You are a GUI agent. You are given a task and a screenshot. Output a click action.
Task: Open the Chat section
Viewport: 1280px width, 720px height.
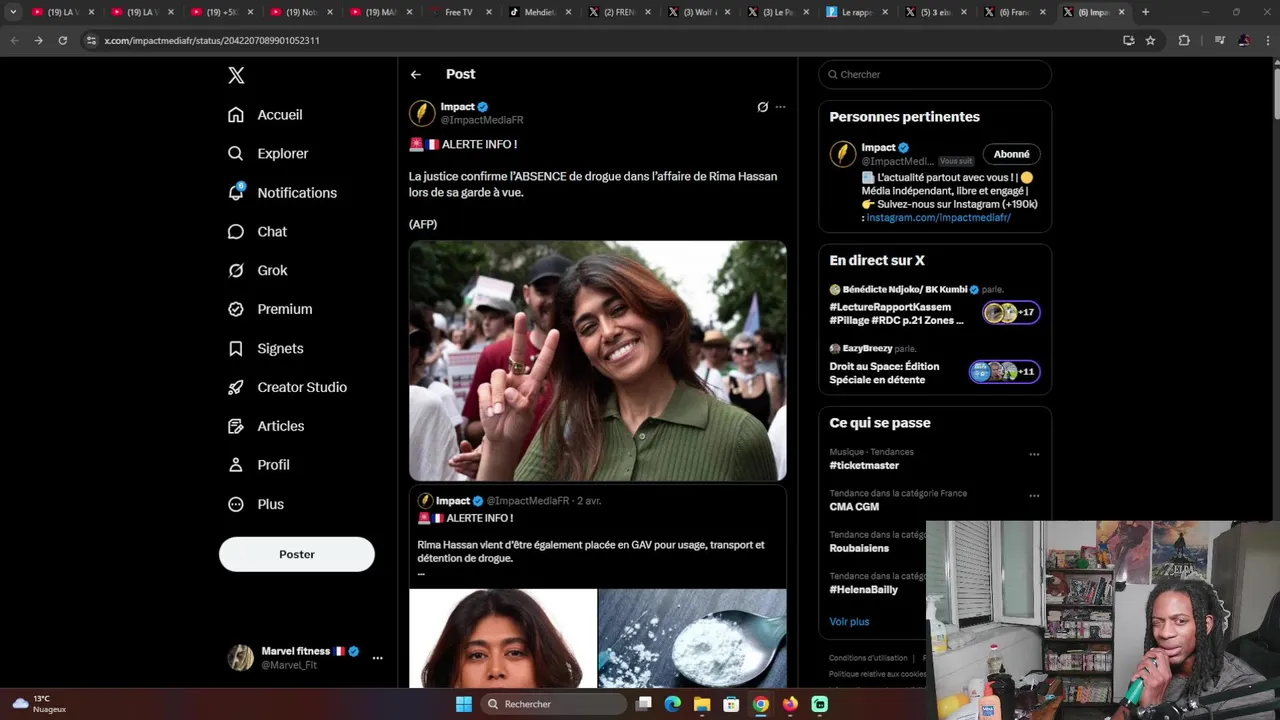point(257,232)
